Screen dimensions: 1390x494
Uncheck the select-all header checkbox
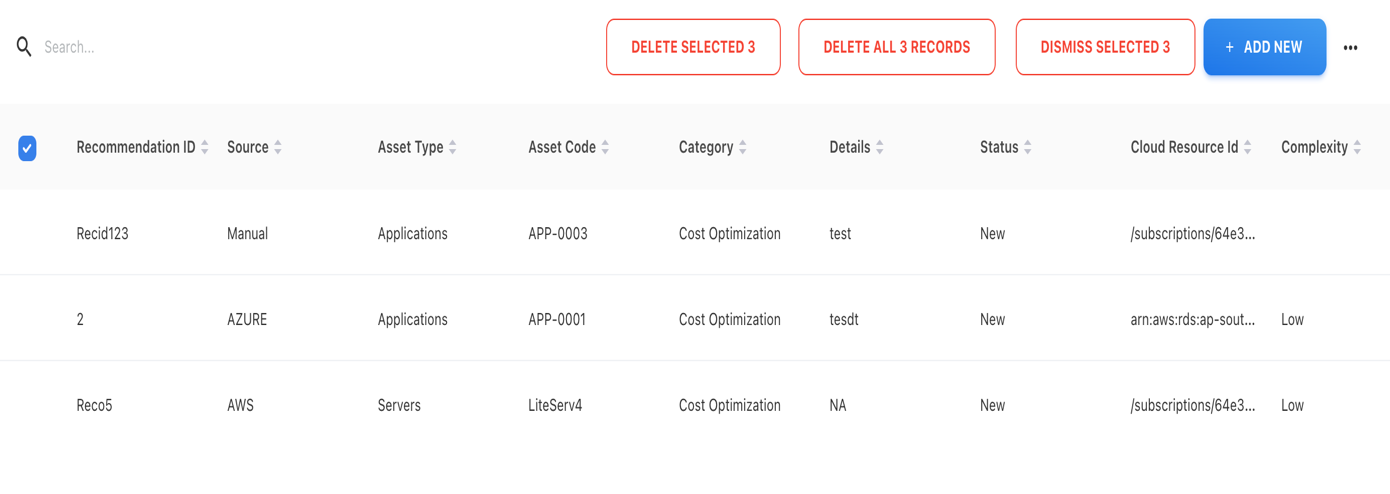[28, 148]
